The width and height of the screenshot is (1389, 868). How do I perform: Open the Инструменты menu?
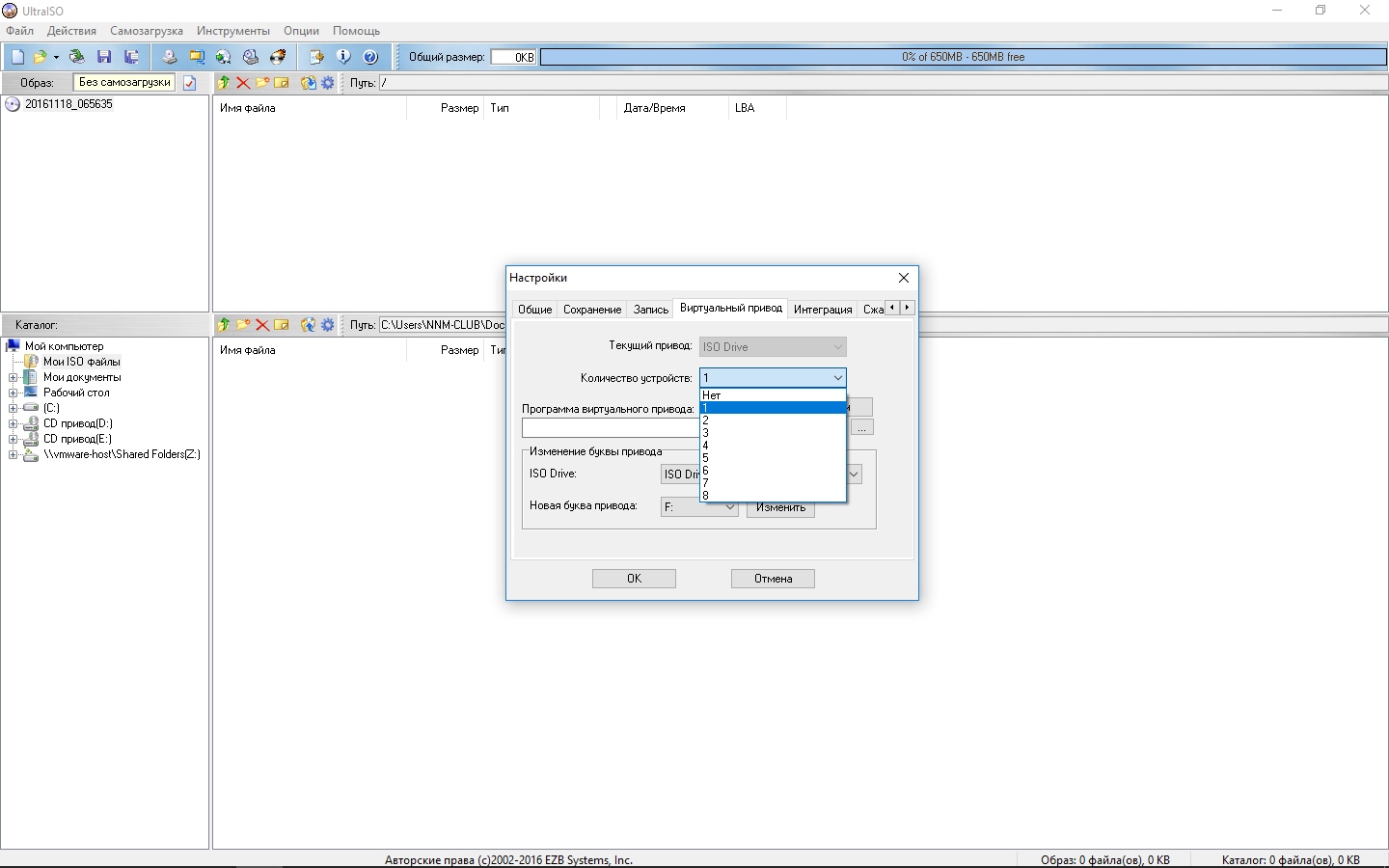coord(233,31)
